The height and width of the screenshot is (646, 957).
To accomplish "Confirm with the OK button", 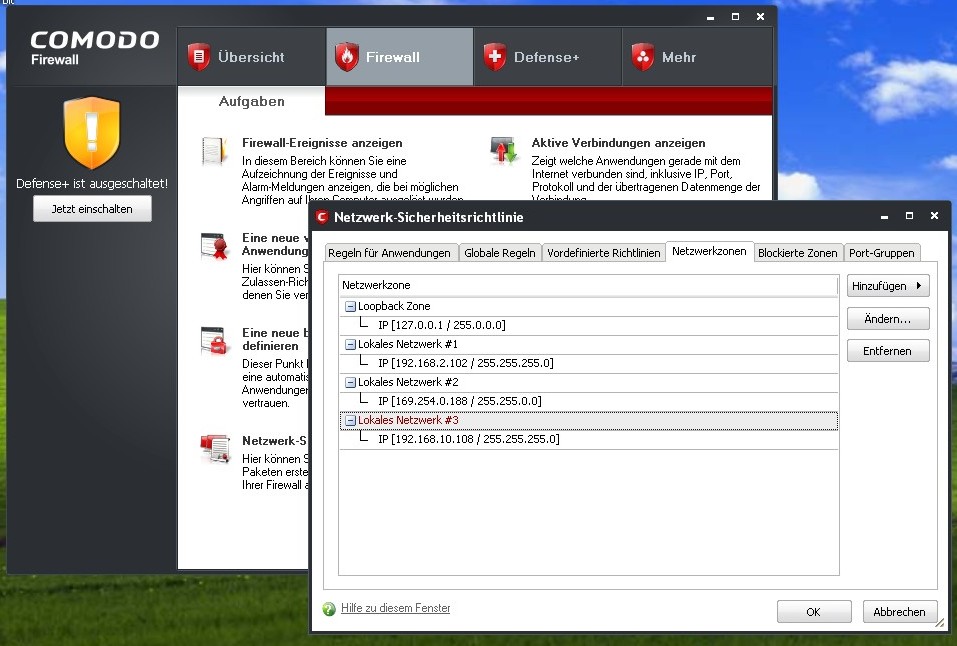I will click(814, 612).
